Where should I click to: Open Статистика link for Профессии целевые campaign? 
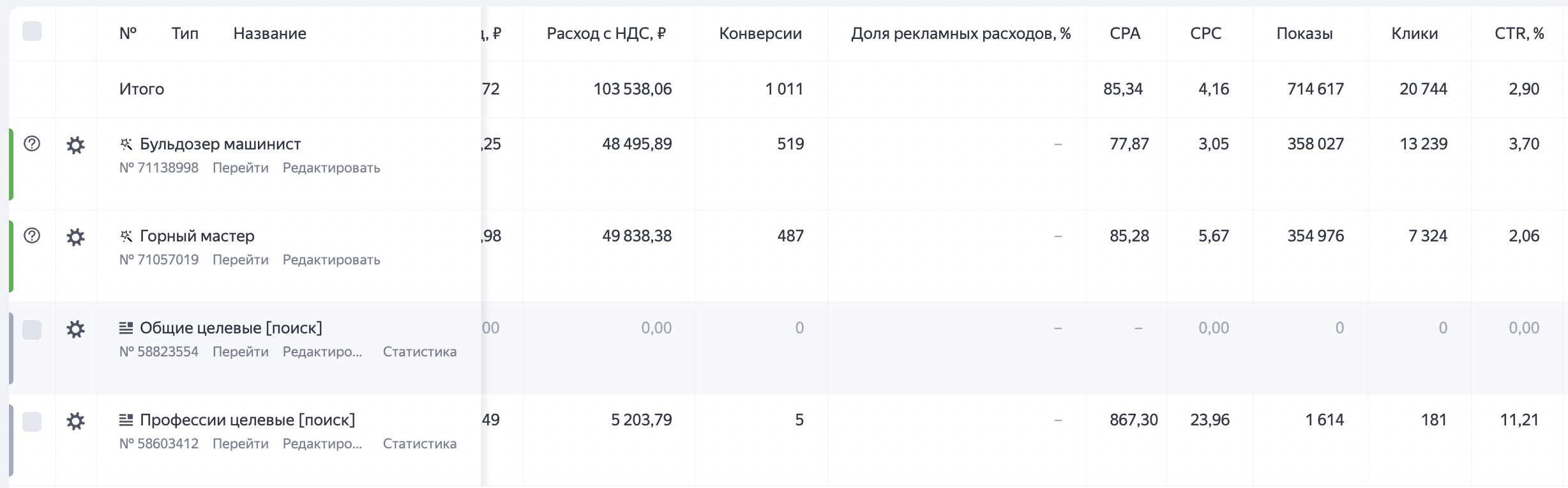tap(419, 444)
